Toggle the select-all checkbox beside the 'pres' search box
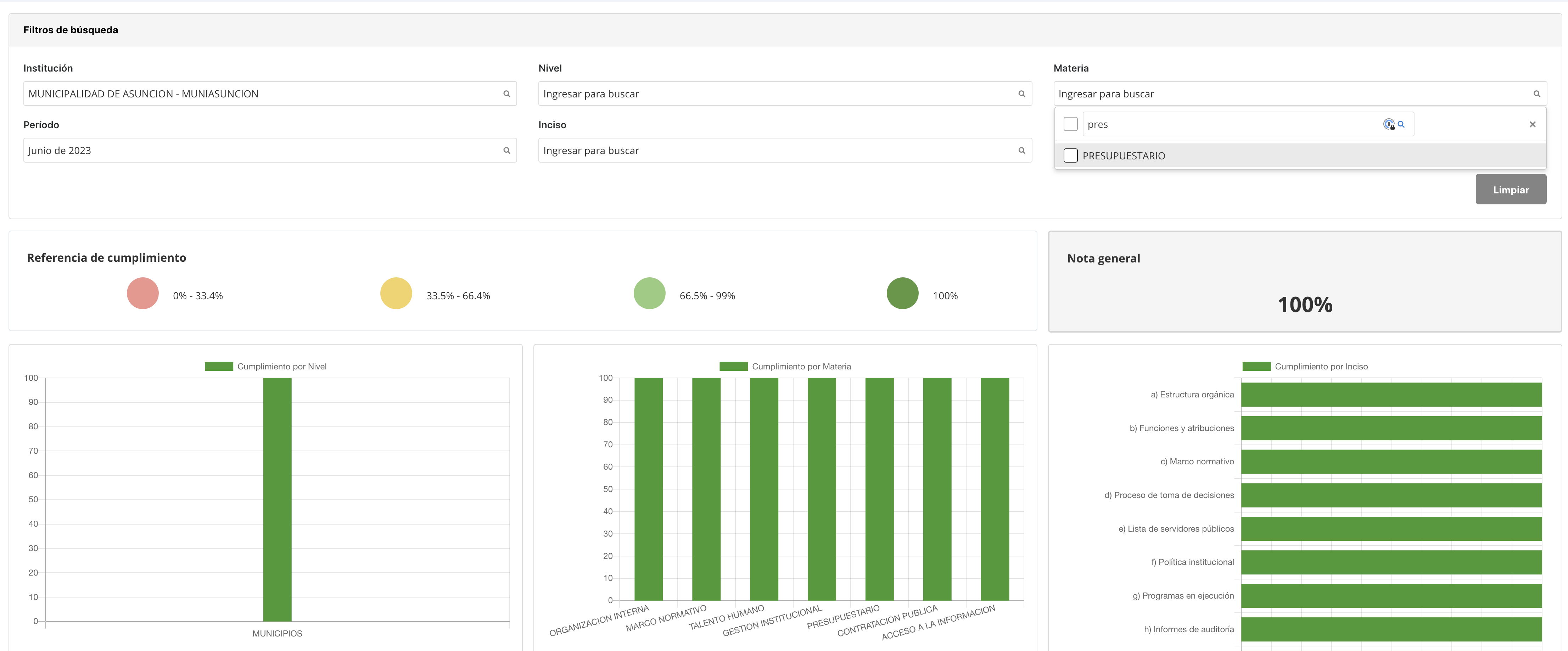This screenshot has width=1568, height=651. tap(1070, 124)
